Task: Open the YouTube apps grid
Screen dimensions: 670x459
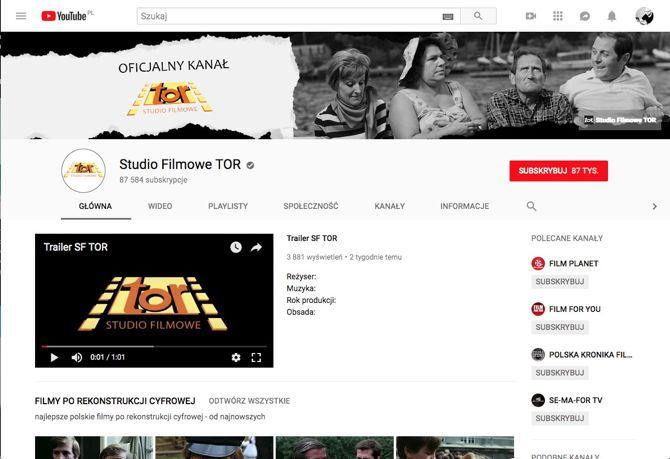Action: [x=558, y=16]
